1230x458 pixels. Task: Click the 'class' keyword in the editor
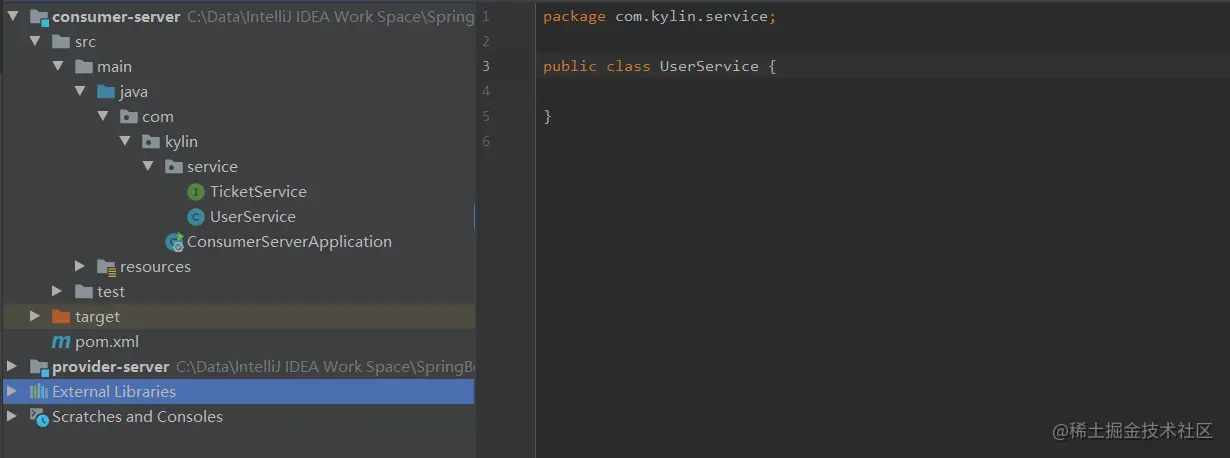pyautogui.click(x=629, y=67)
